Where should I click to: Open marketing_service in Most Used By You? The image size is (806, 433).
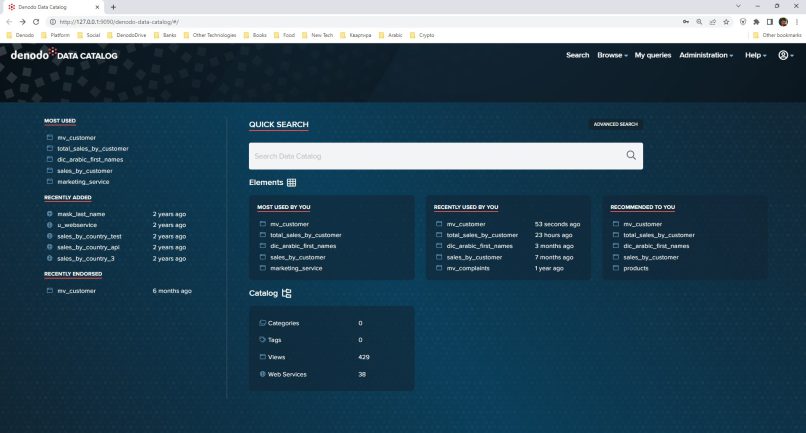(x=296, y=268)
